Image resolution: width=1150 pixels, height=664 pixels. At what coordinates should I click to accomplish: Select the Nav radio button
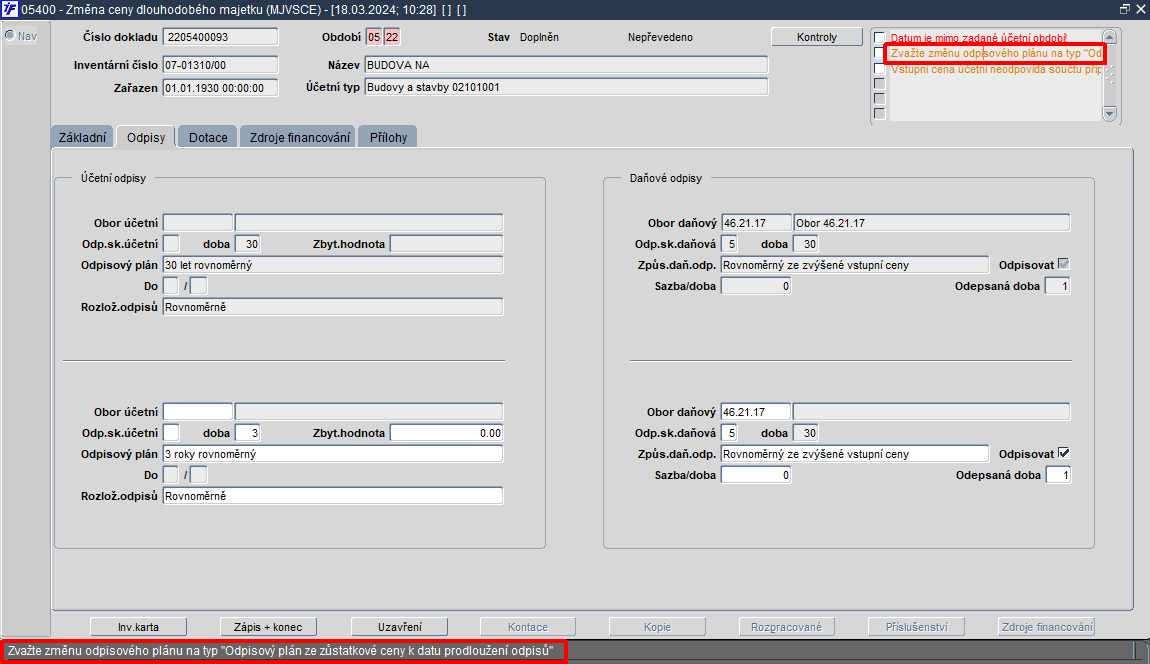pos(10,35)
